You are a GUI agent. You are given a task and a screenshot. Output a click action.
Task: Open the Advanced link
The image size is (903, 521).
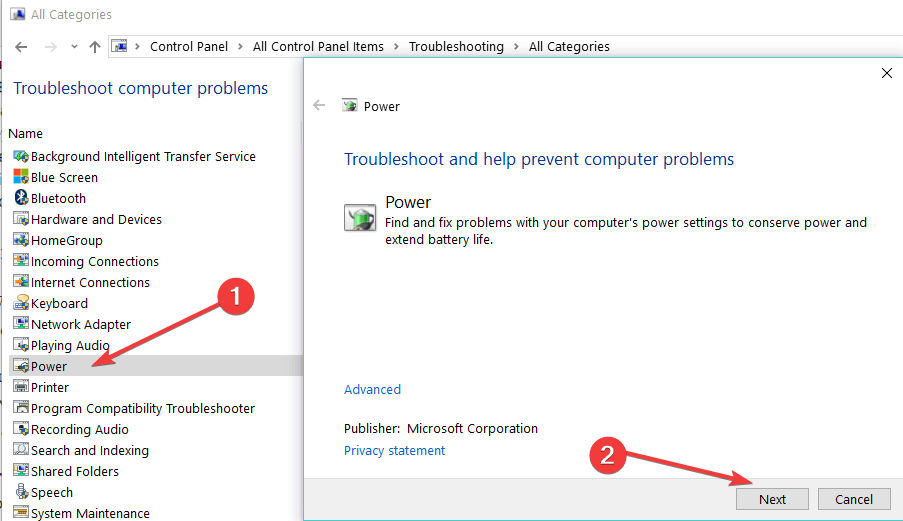372,390
